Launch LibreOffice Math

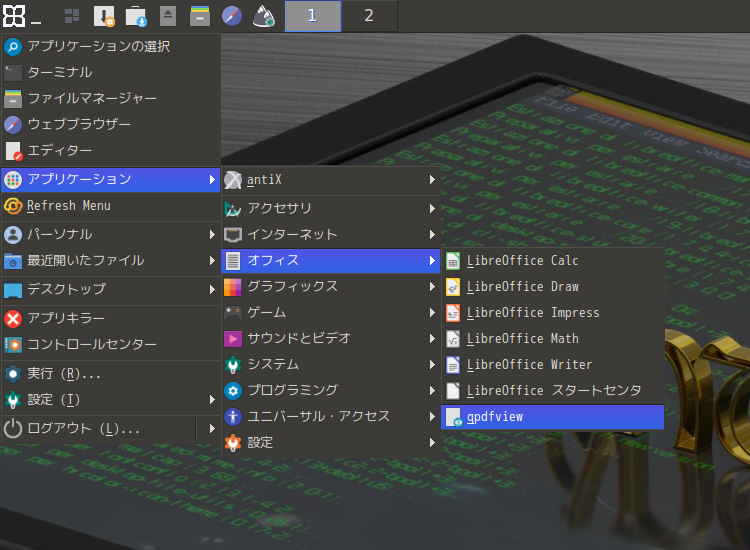coord(552,339)
